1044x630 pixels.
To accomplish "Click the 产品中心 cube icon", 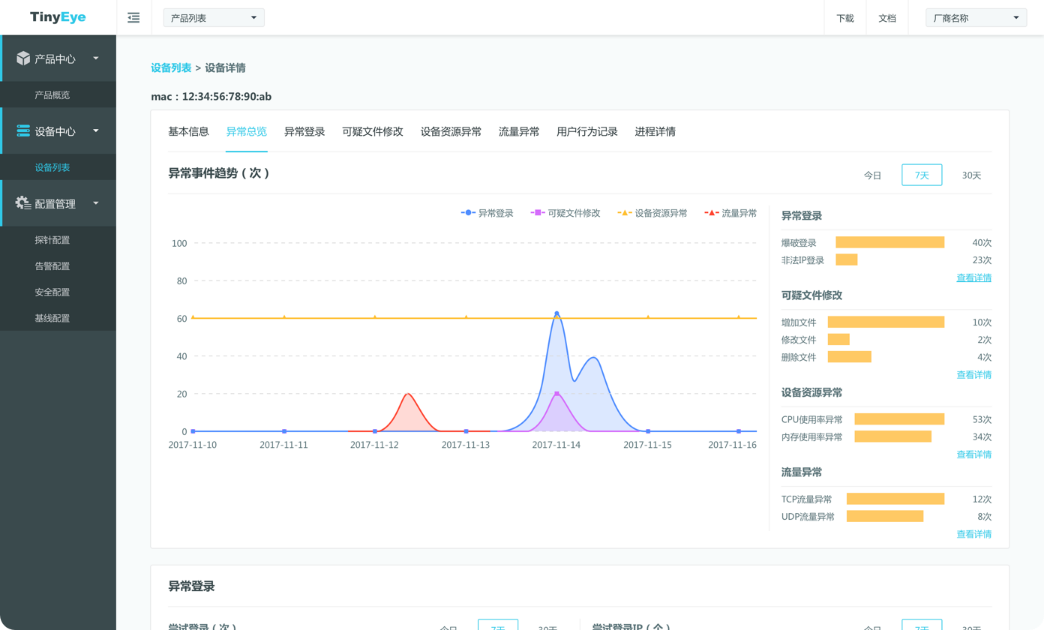I will point(23,59).
